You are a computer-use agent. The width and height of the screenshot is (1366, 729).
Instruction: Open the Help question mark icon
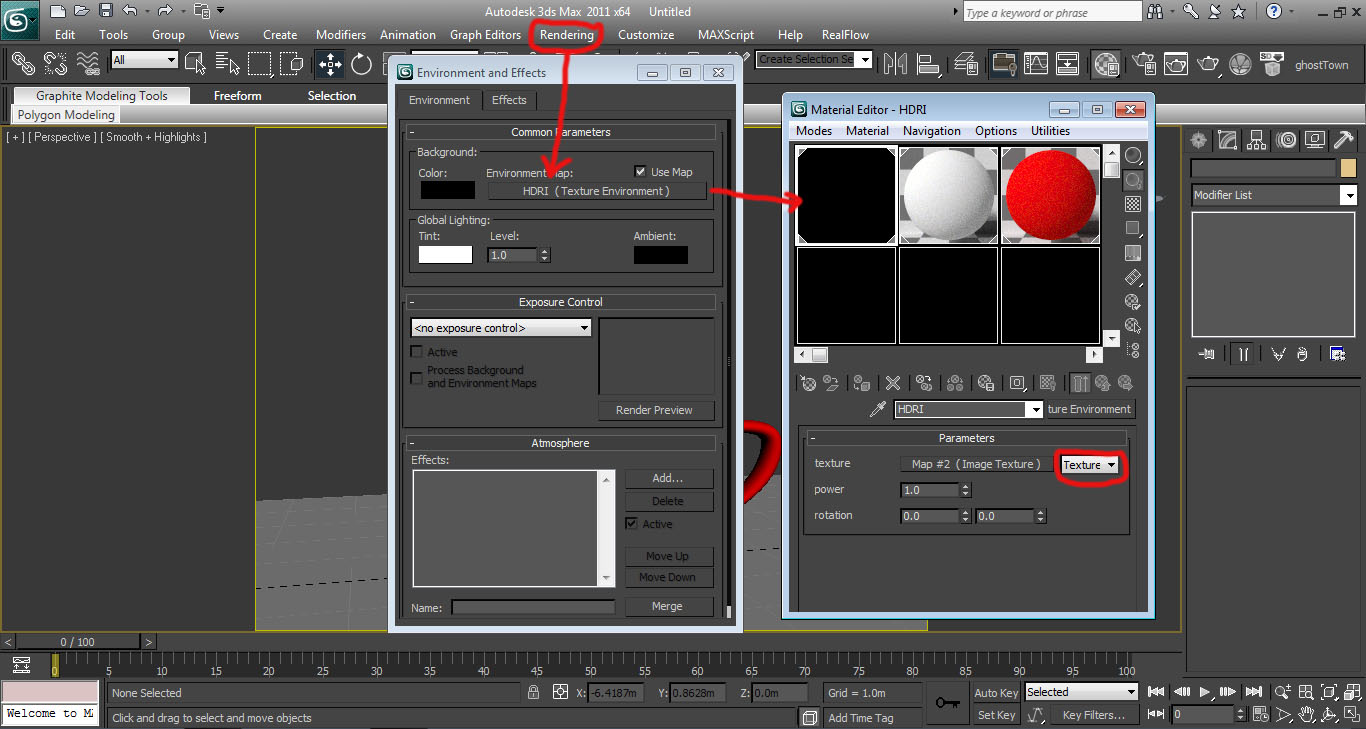click(1274, 12)
